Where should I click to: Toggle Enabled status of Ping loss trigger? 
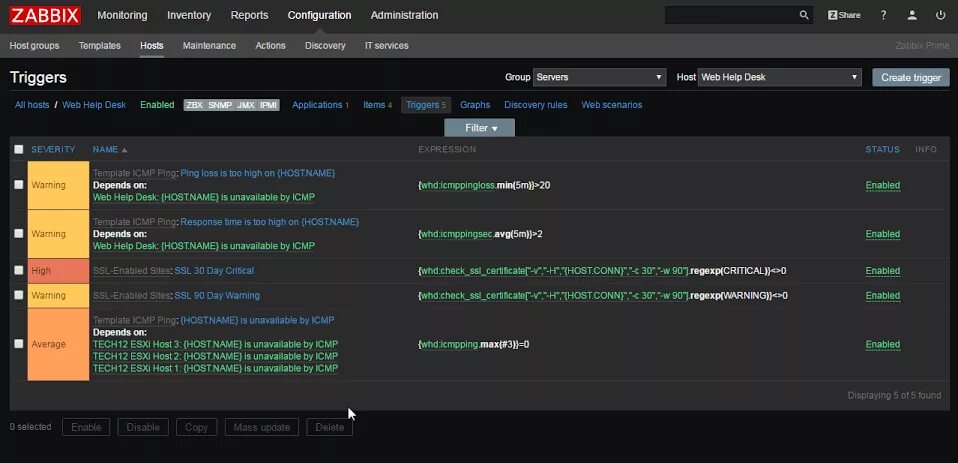pos(882,185)
